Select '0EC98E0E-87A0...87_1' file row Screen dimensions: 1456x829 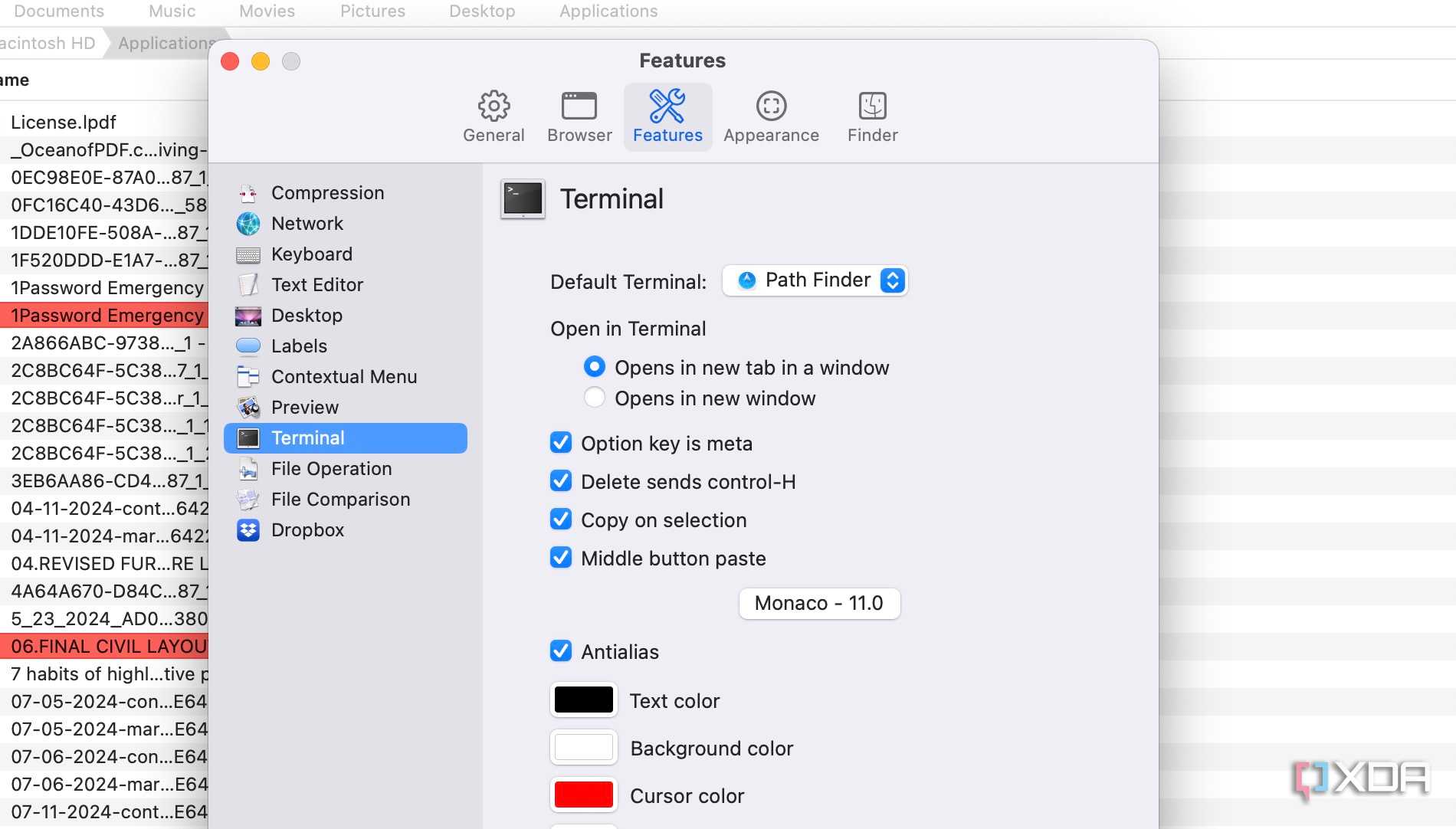coord(104,178)
